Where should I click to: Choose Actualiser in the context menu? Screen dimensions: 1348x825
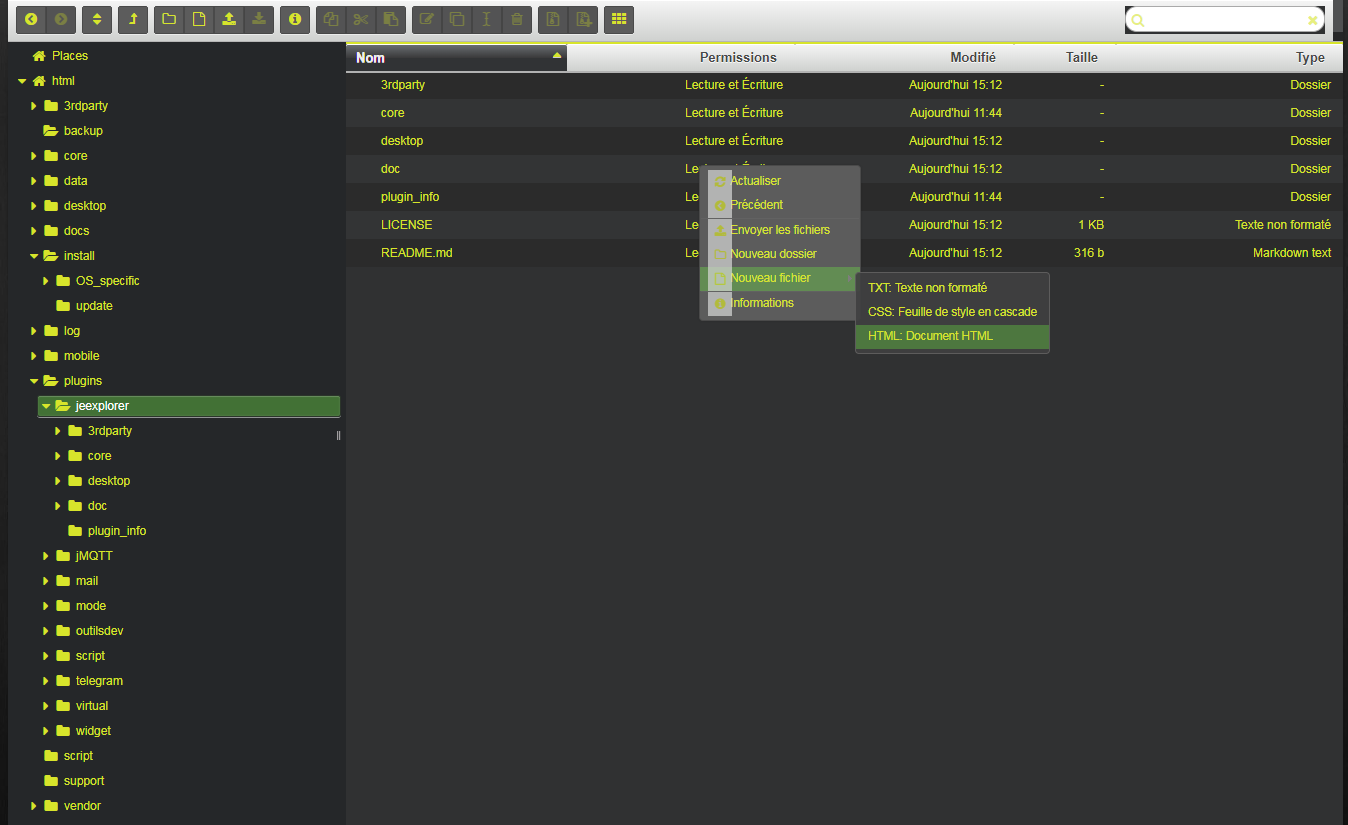[780, 181]
